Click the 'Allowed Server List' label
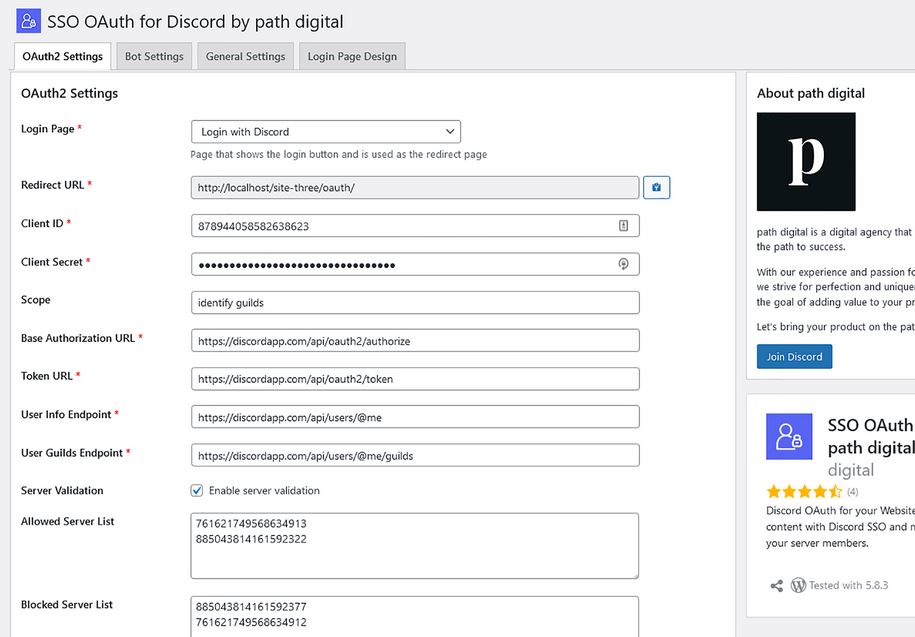Screen dimensions: 915x637 [x=68, y=522]
